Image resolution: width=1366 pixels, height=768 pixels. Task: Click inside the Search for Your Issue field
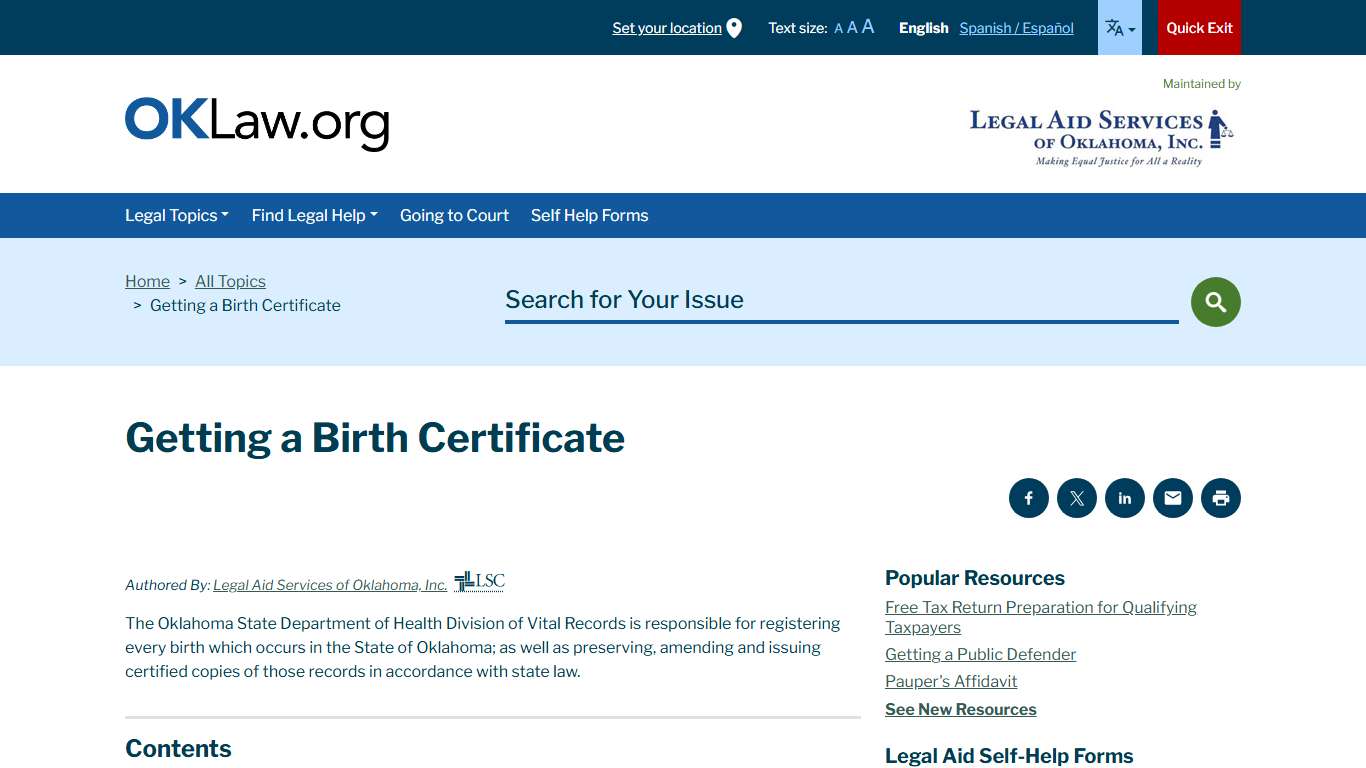pos(840,299)
